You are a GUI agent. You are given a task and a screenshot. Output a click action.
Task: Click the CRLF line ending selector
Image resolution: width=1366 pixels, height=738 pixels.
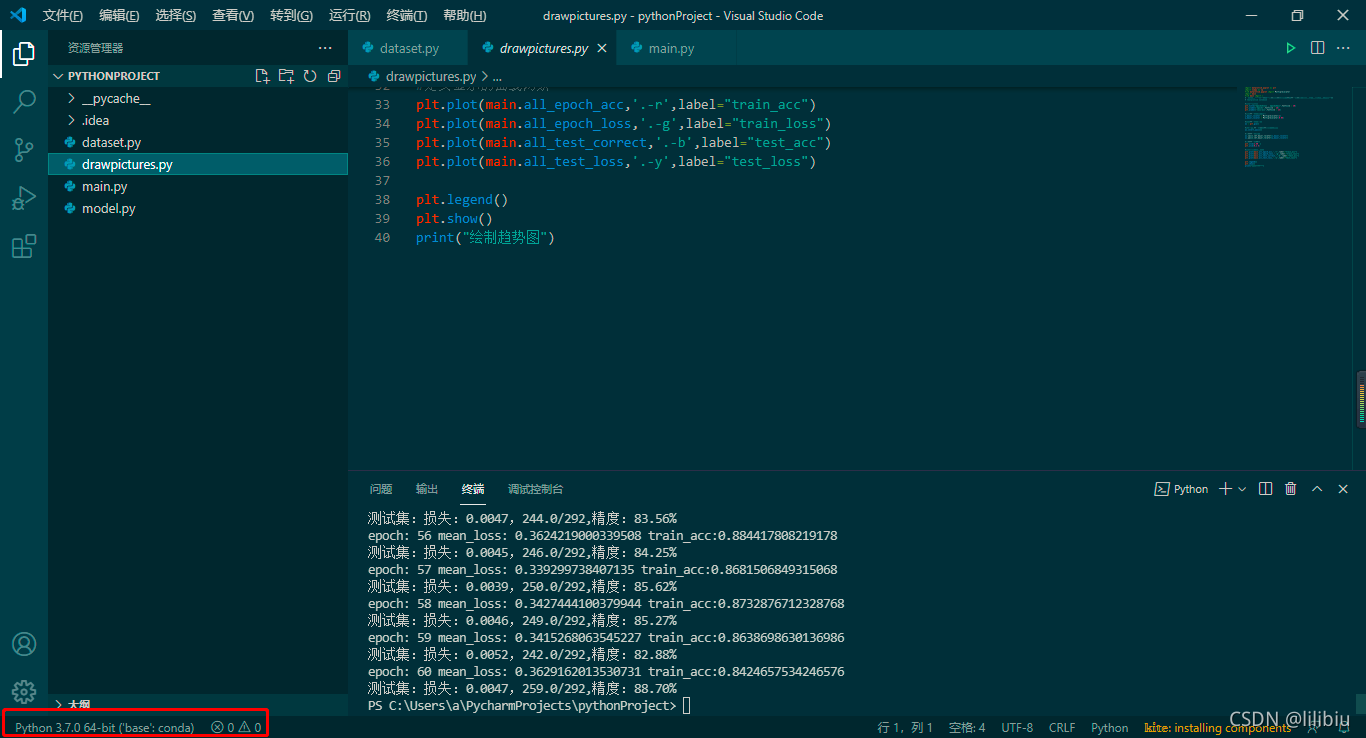pyautogui.click(x=1062, y=727)
